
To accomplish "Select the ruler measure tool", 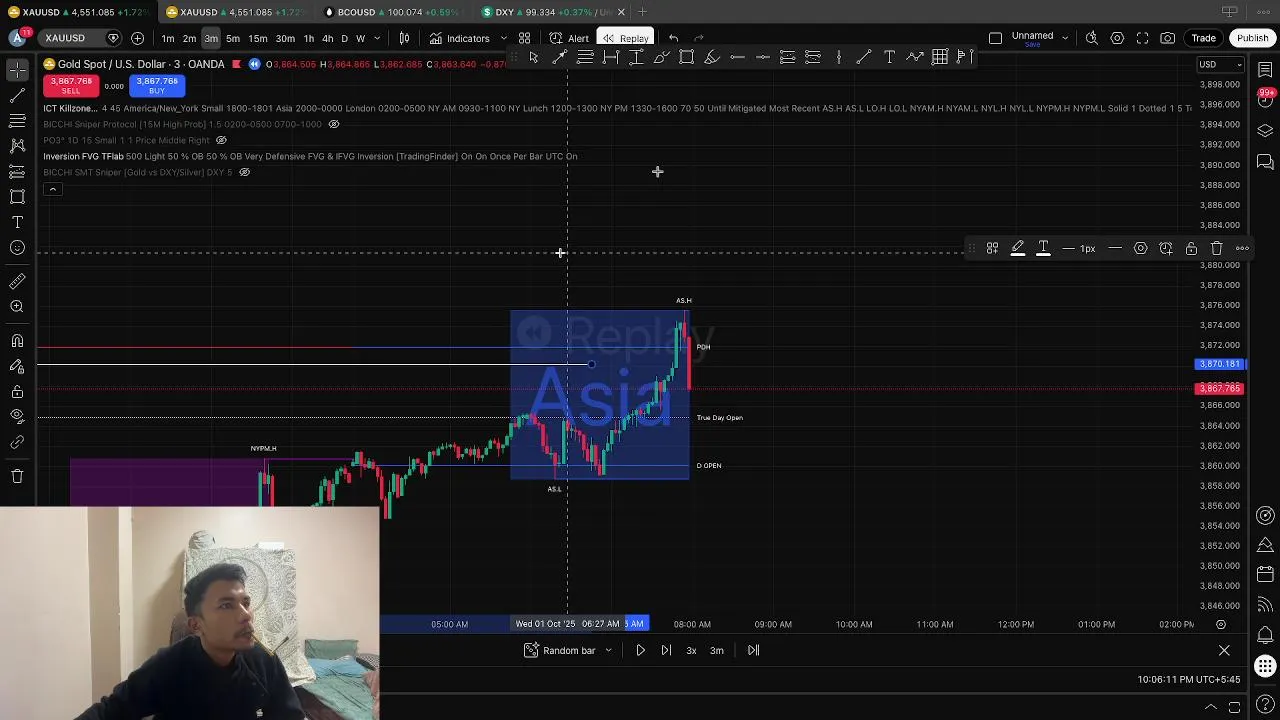I will click(17, 281).
